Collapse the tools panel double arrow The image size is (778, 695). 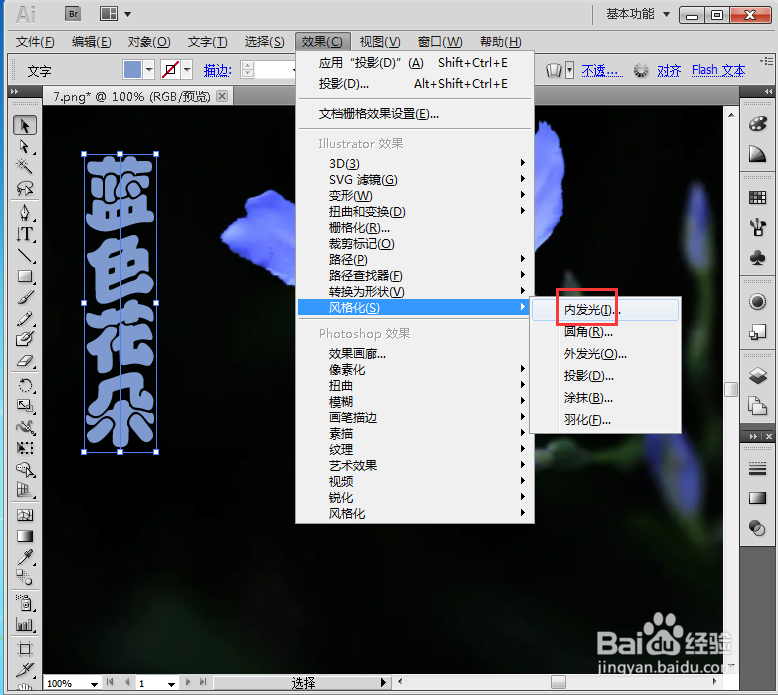(x=14, y=92)
